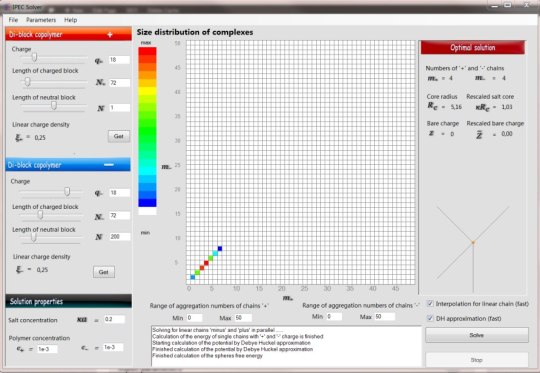
Task: Click 'Finished calculation of the spheres free energy' log line
Action: point(207,356)
